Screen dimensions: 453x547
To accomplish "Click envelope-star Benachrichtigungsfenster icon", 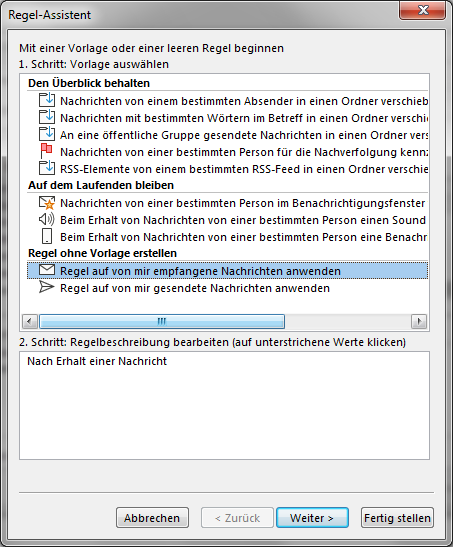I will 47,203.
